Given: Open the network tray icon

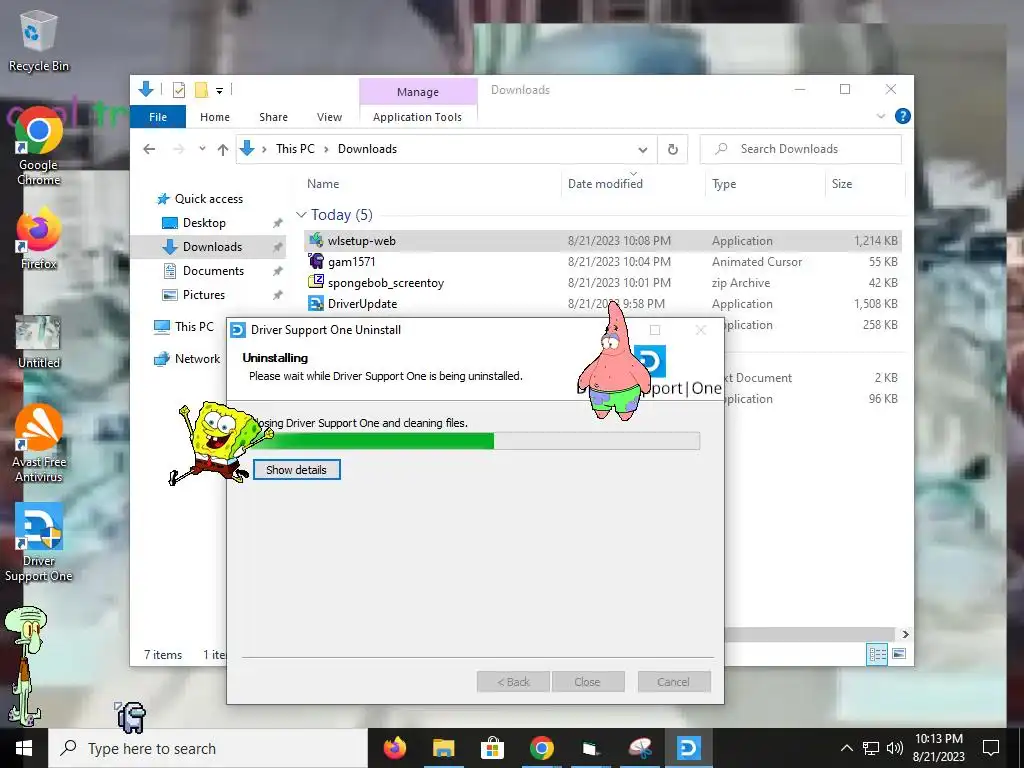Looking at the screenshot, I should pyautogui.click(x=871, y=748).
